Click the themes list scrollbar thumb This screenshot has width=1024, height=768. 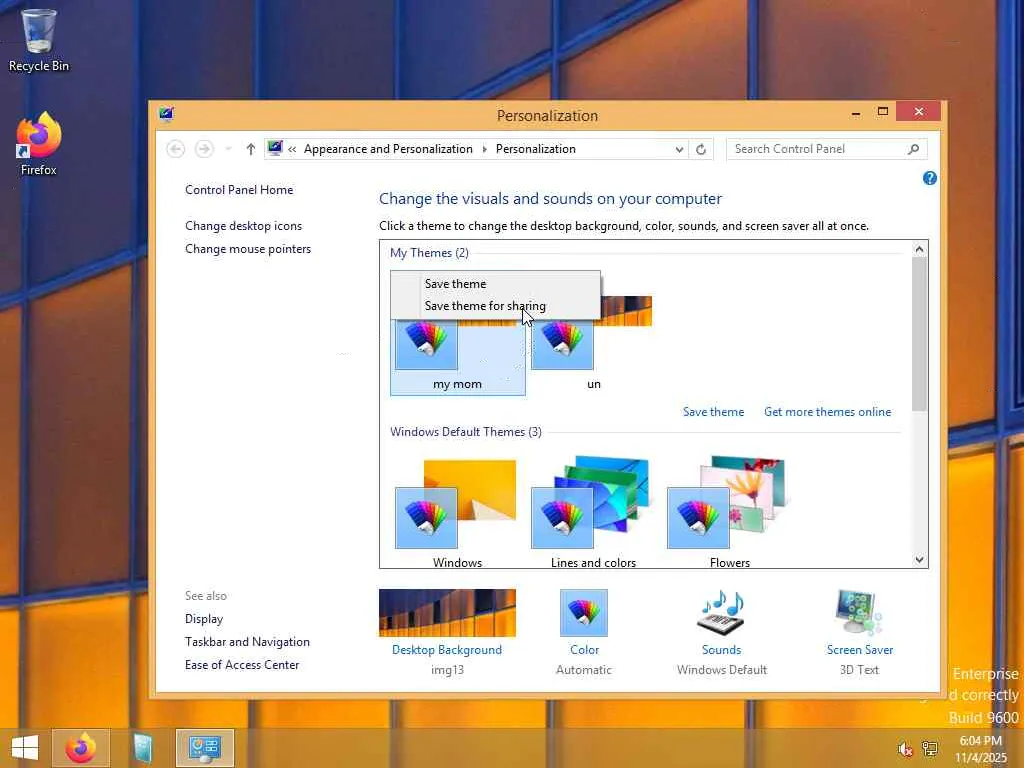pyautogui.click(x=920, y=334)
